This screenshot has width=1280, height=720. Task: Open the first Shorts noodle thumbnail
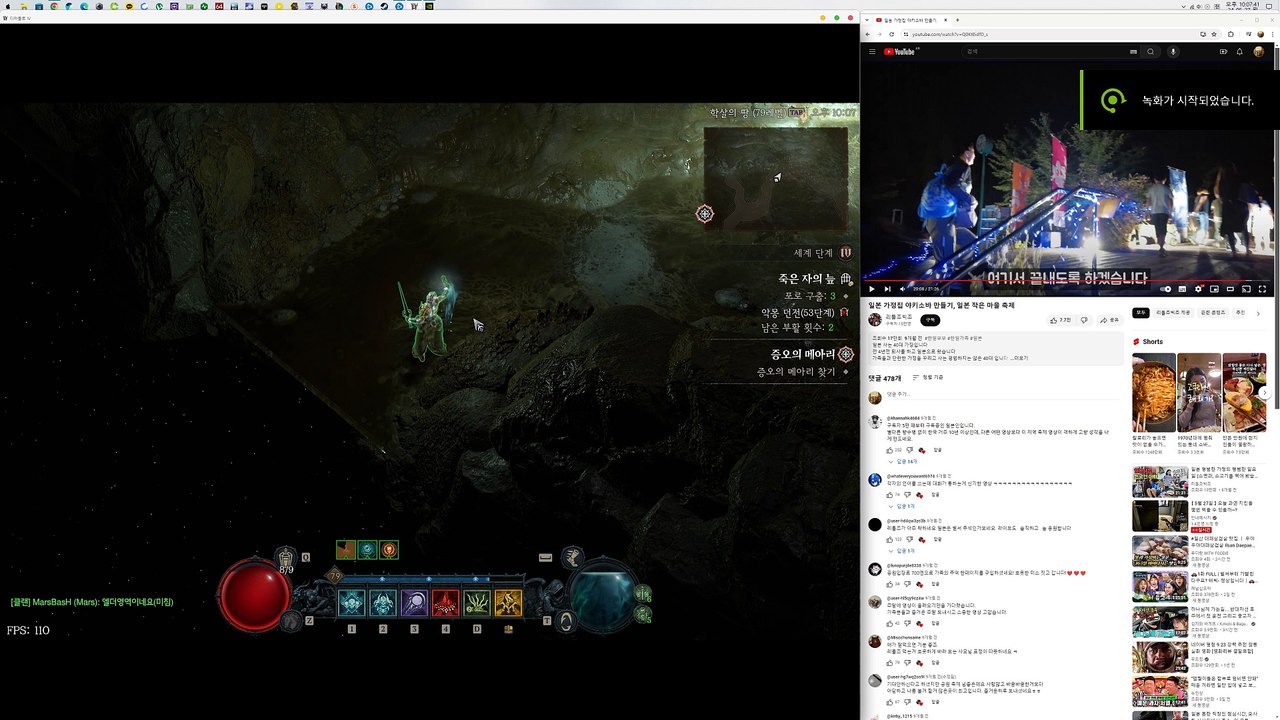(1153, 392)
